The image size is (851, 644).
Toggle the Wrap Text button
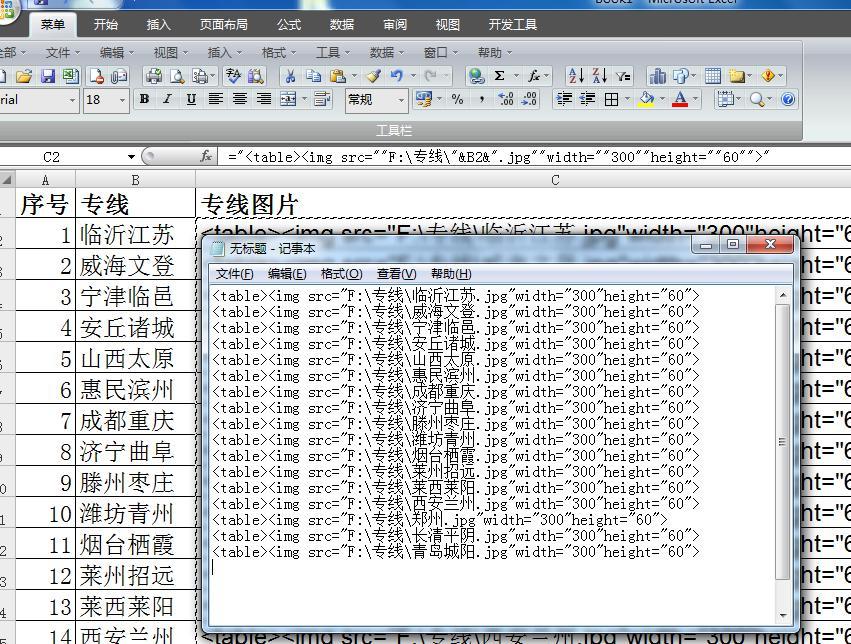322,99
